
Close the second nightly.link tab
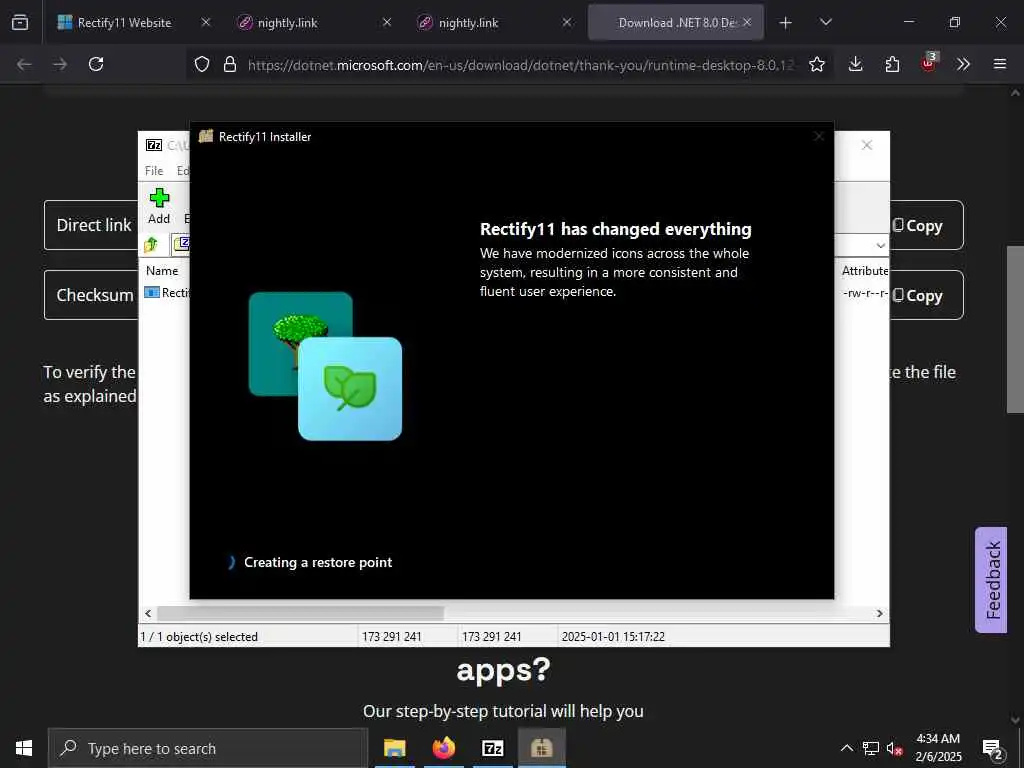pyautogui.click(x=567, y=22)
